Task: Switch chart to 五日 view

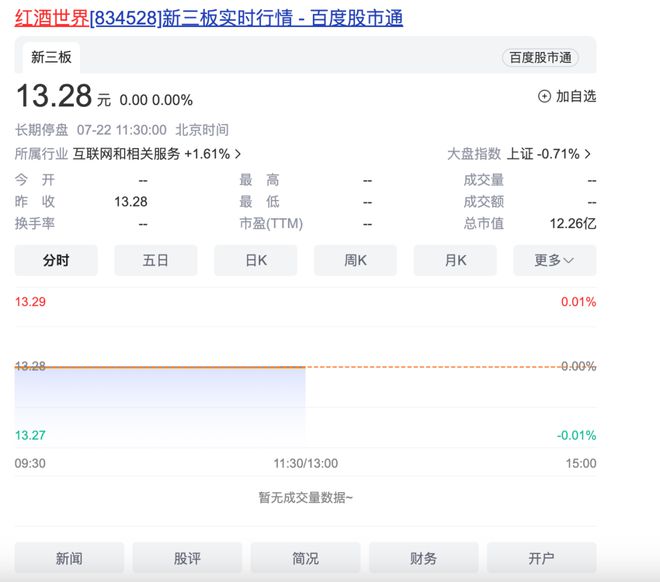Action: click(x=156, y=260)
